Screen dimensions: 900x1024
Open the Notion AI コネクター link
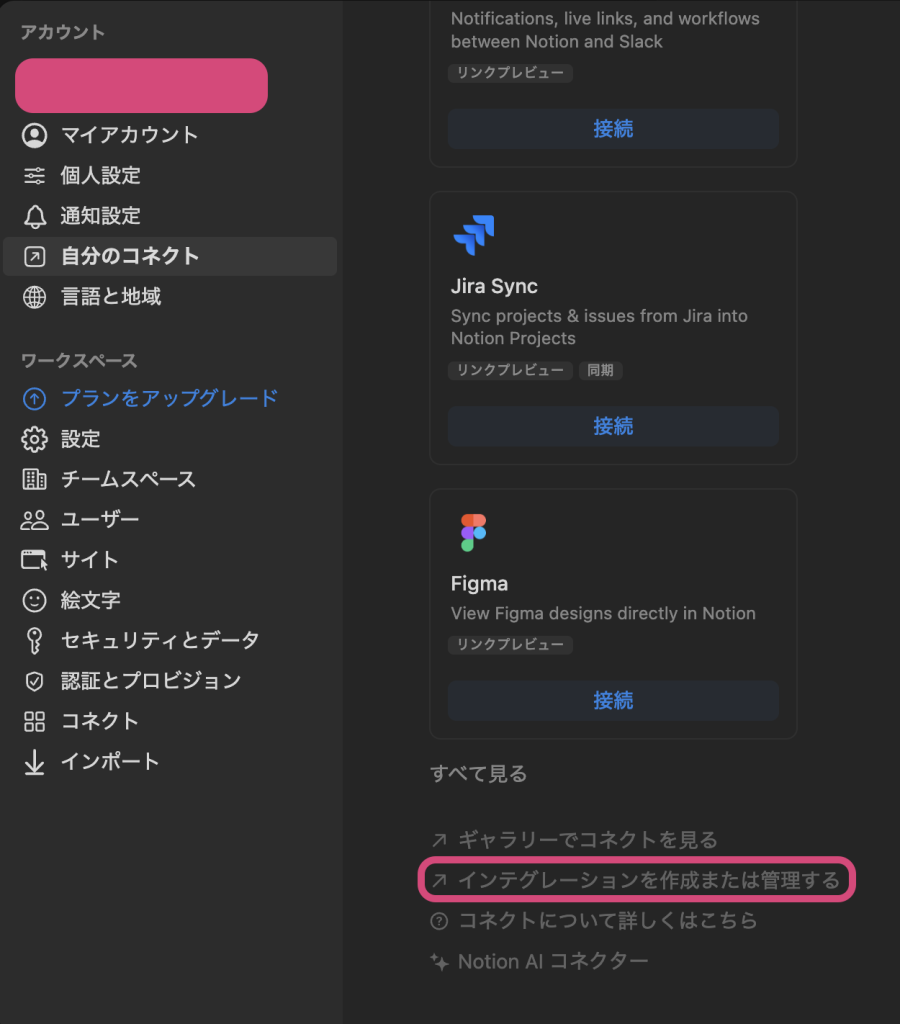pos(552,961)
